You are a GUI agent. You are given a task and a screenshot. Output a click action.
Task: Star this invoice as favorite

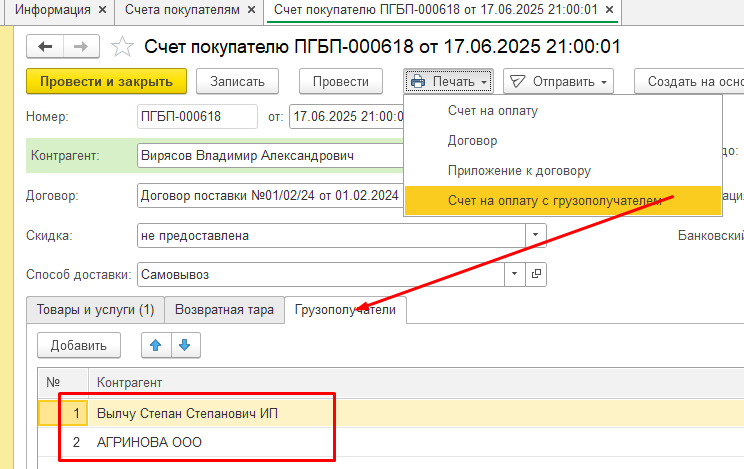click(122, 47)
